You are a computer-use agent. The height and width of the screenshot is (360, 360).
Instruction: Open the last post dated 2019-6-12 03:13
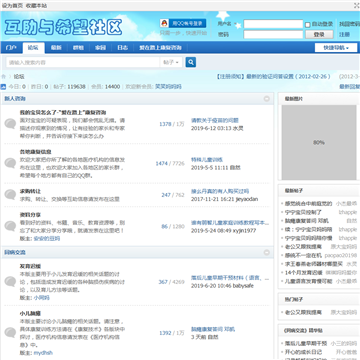215,120
